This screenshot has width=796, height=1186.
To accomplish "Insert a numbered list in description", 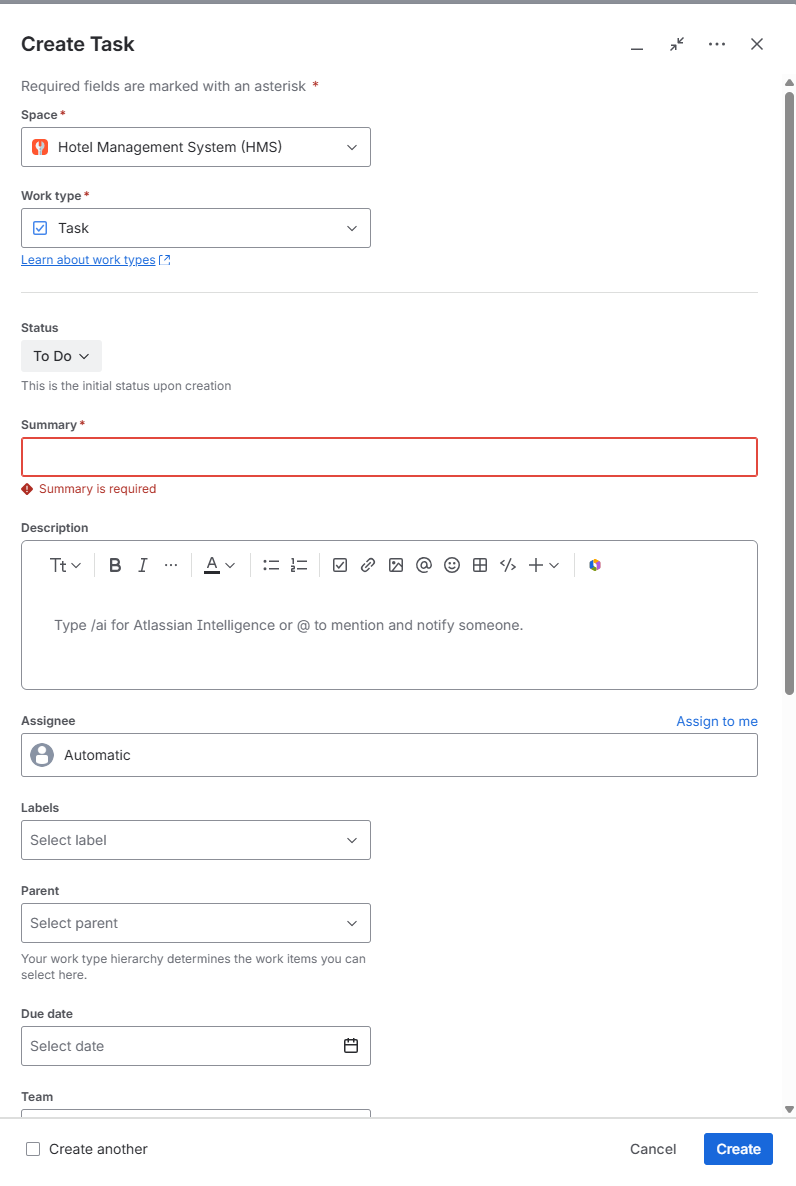I will (299, 565).
